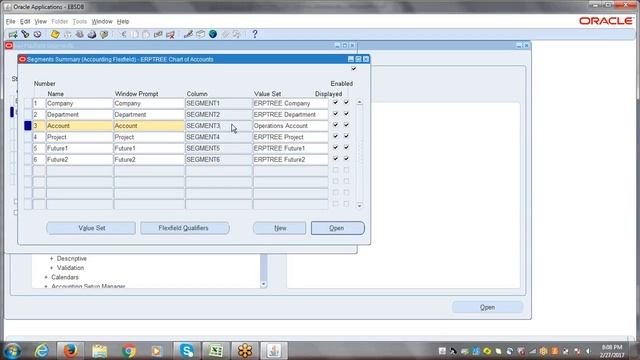This screenshot has height=360, width=640.
Task: Click the Show Navigator toolbar icon
Action: coord(38,34)
